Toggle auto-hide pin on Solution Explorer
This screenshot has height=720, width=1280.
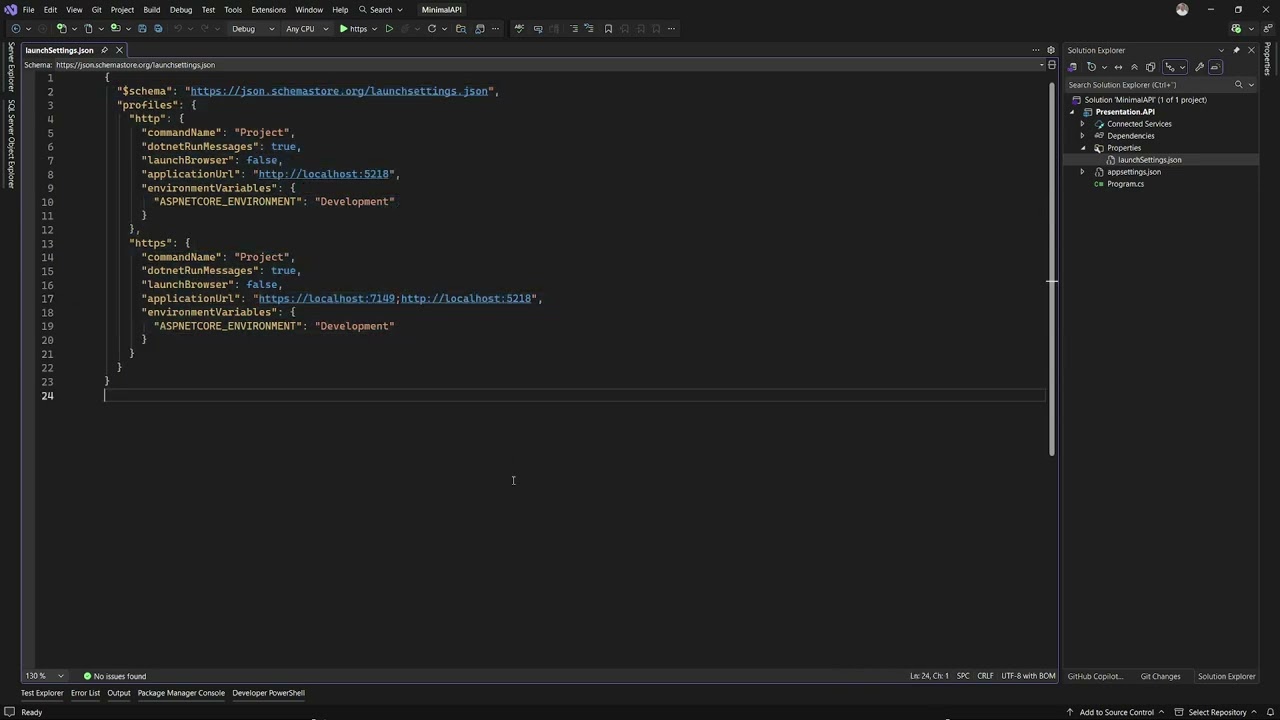(x=1236, y=50)
